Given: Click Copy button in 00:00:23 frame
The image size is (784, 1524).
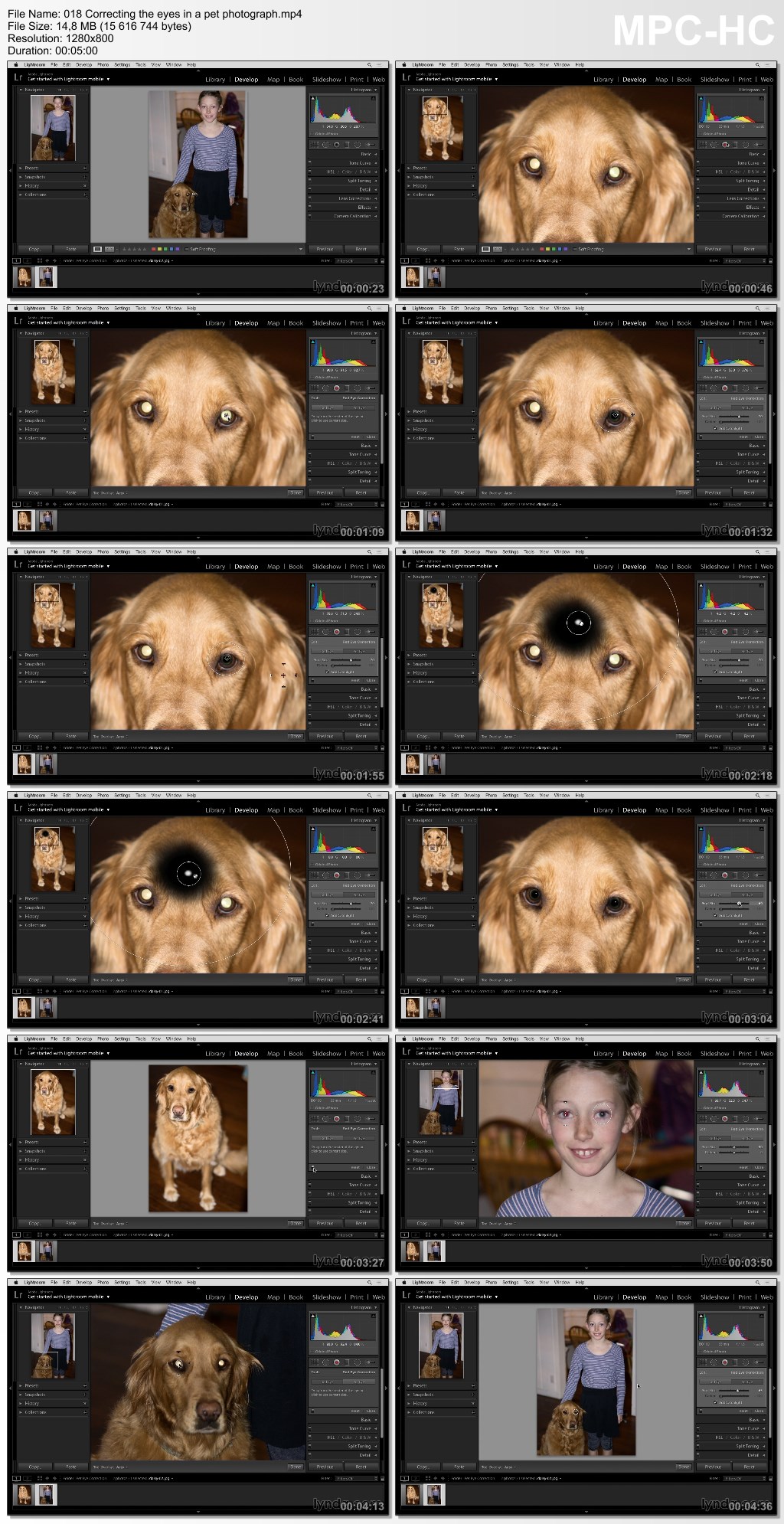Looking at the screenshot, I should point(35,249).
